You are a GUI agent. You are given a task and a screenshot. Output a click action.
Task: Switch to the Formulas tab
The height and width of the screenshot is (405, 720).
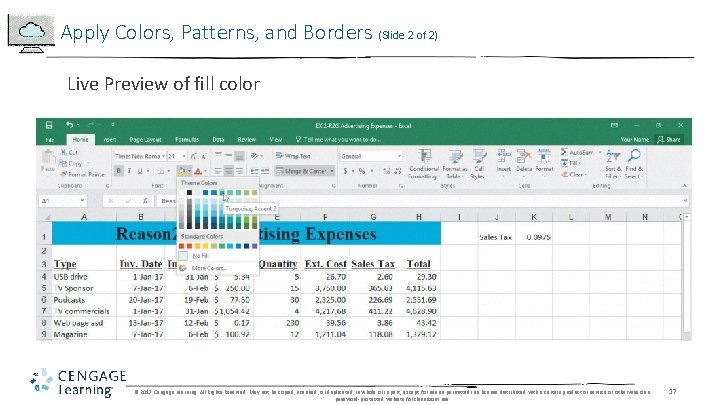tap(187, 140)
